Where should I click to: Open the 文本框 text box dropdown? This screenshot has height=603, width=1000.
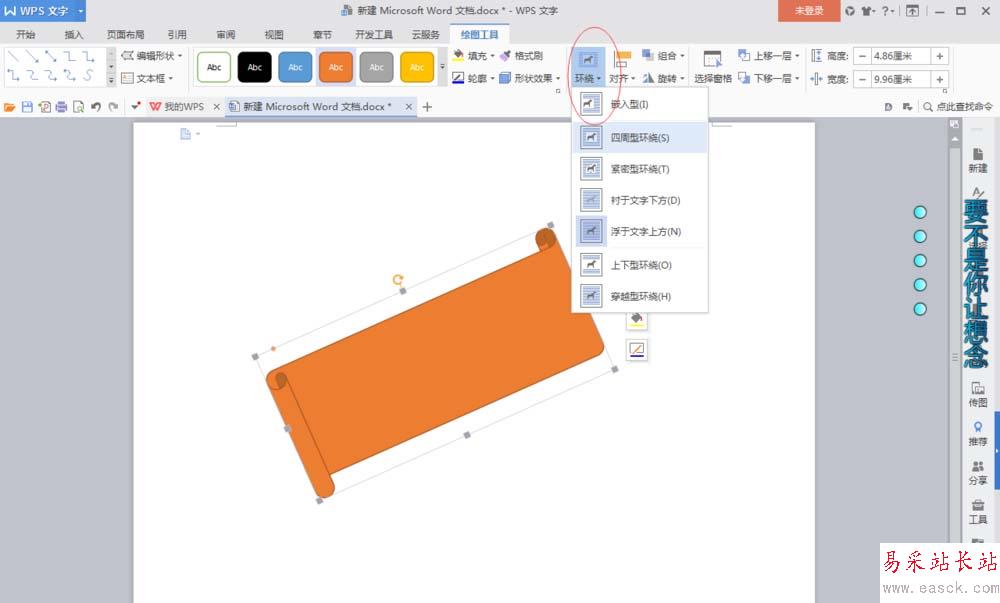[147, 78]
